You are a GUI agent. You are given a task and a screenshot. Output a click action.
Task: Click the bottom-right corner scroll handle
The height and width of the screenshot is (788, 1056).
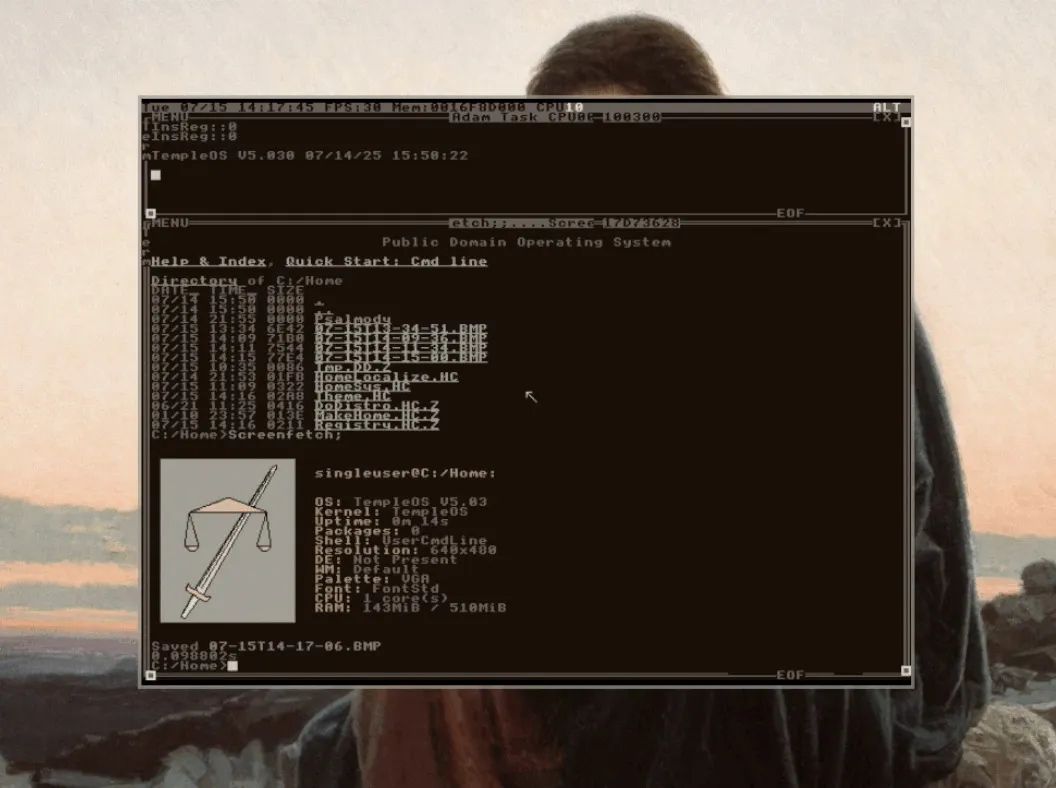(x=906, y=671)
